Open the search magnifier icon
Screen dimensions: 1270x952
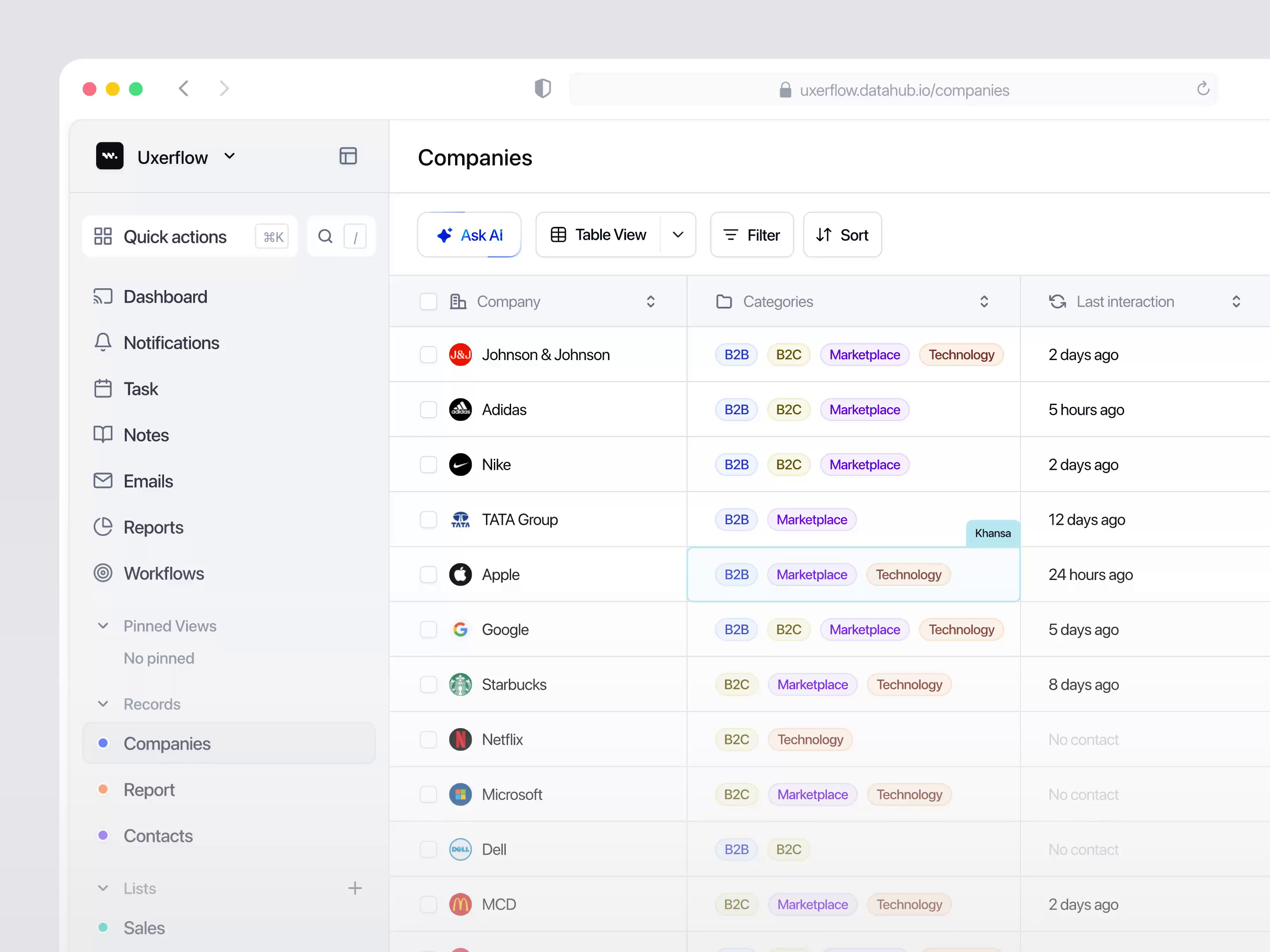tap(325, 236)
